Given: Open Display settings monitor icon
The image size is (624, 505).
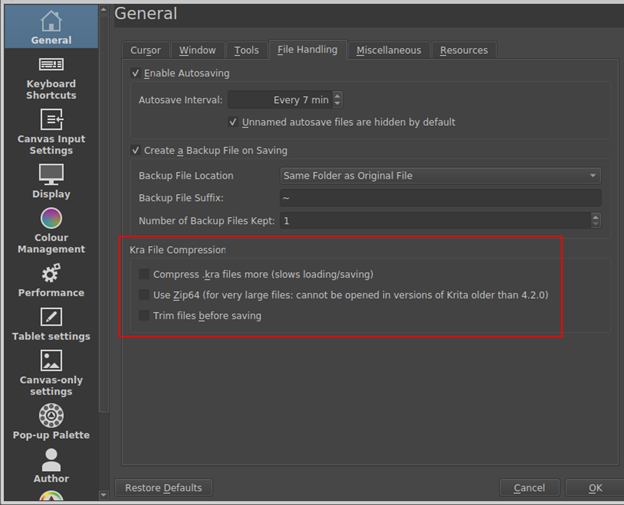Looking at the screenshot, I should 51,174.
